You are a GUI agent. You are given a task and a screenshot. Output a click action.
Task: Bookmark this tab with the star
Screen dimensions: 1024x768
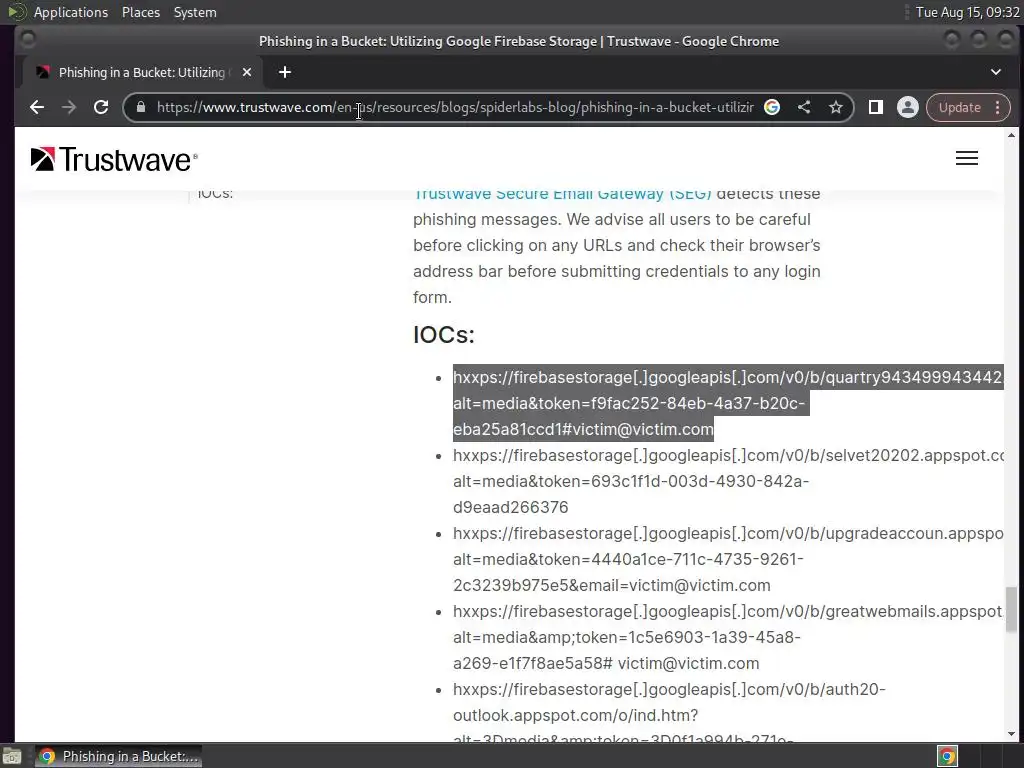[835, 107]
